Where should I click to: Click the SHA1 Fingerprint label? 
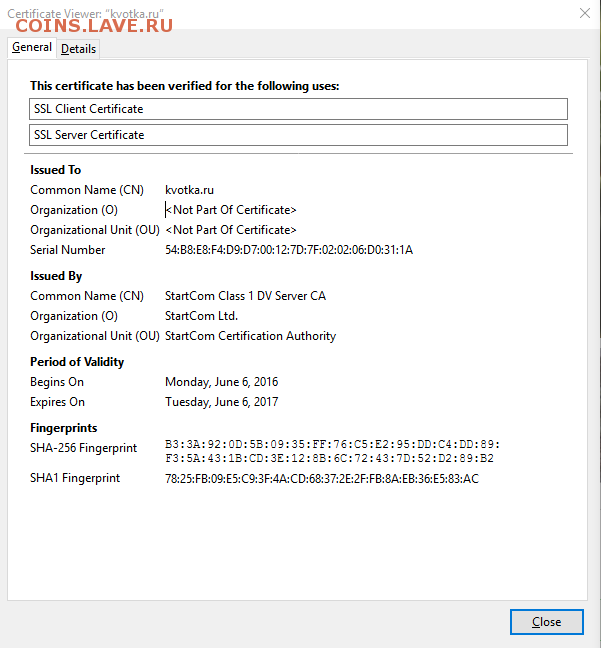tap(75, 478)
